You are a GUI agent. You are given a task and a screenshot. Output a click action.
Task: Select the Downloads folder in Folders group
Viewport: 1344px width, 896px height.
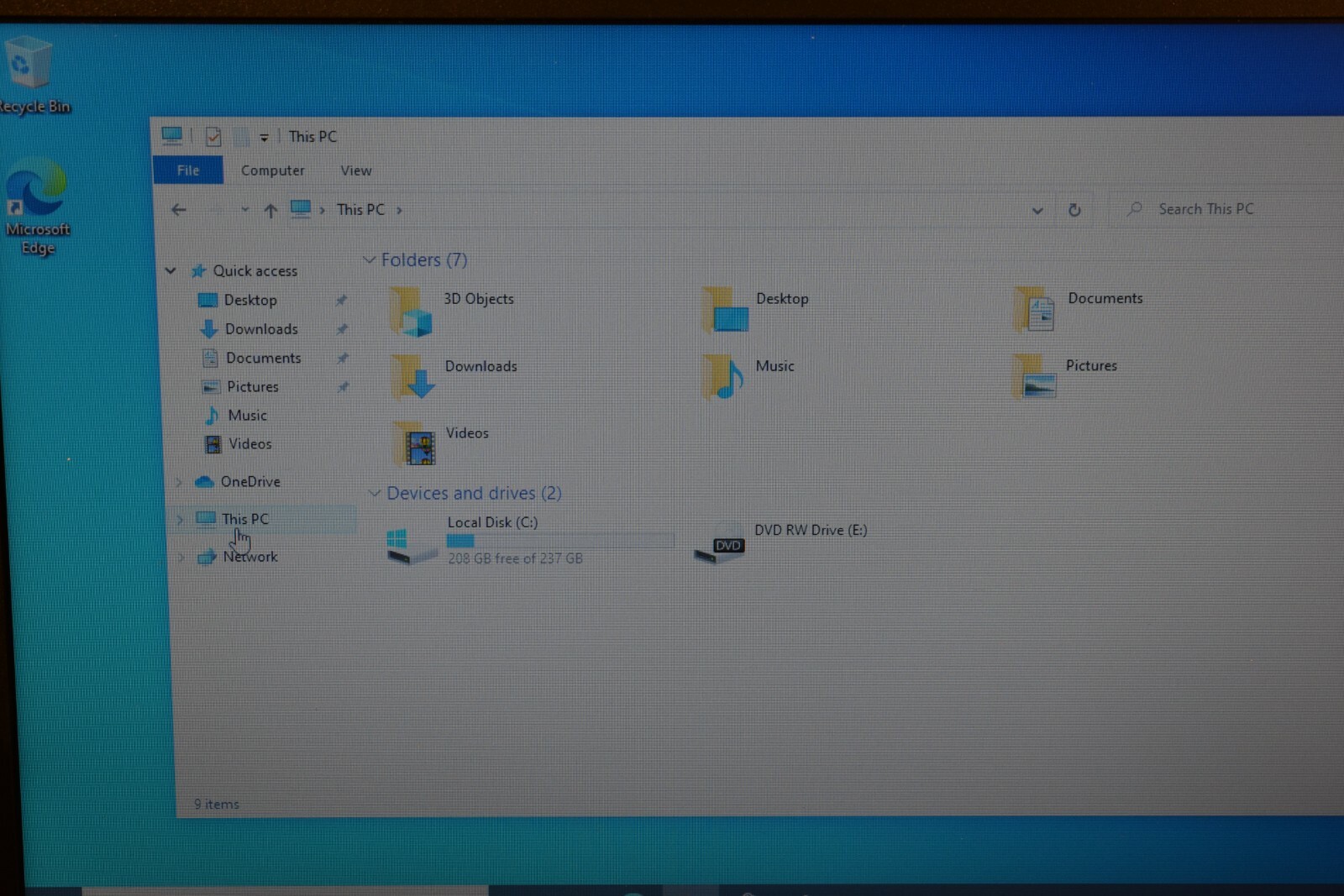(x=454, y=375)
